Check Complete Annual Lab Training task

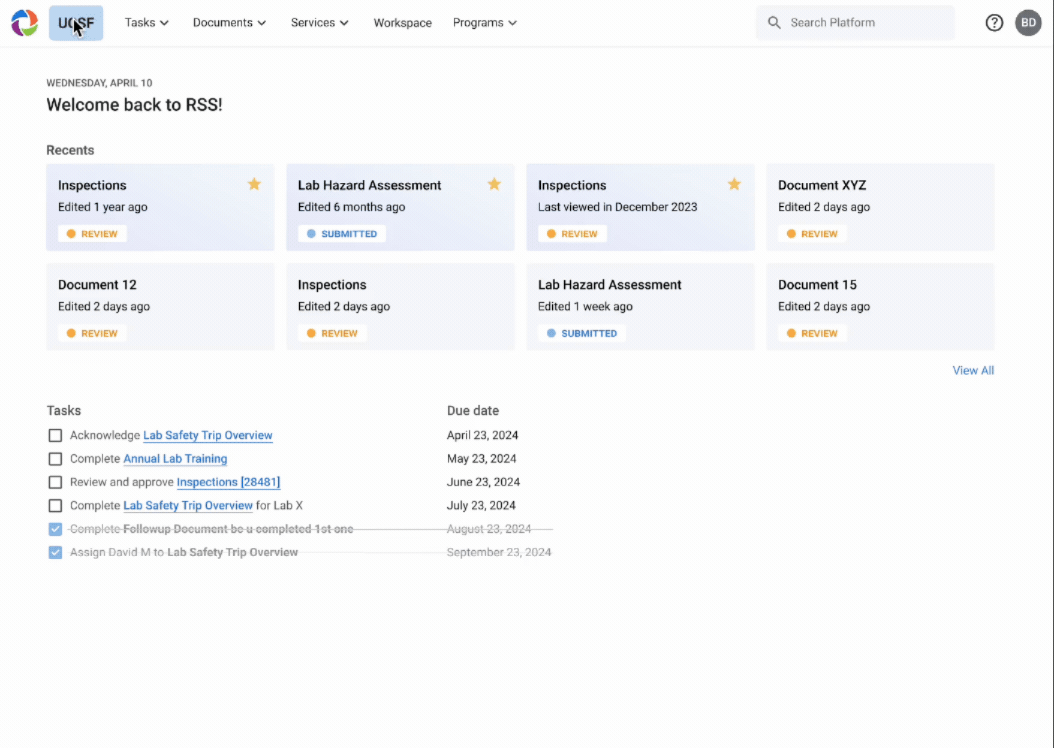pos(55,459)
